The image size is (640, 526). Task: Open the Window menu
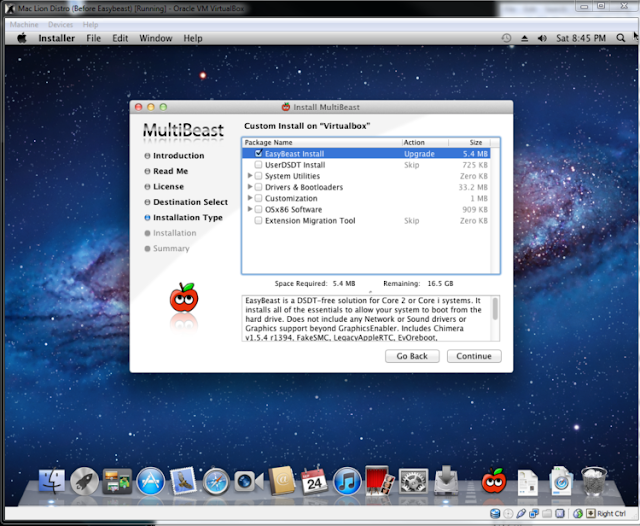(156, 38)
